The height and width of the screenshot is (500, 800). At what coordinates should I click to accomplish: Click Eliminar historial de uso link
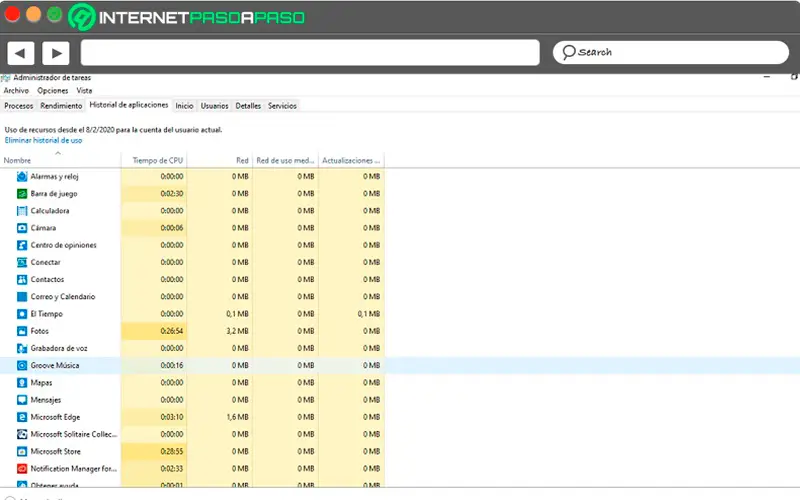(43, 141)
